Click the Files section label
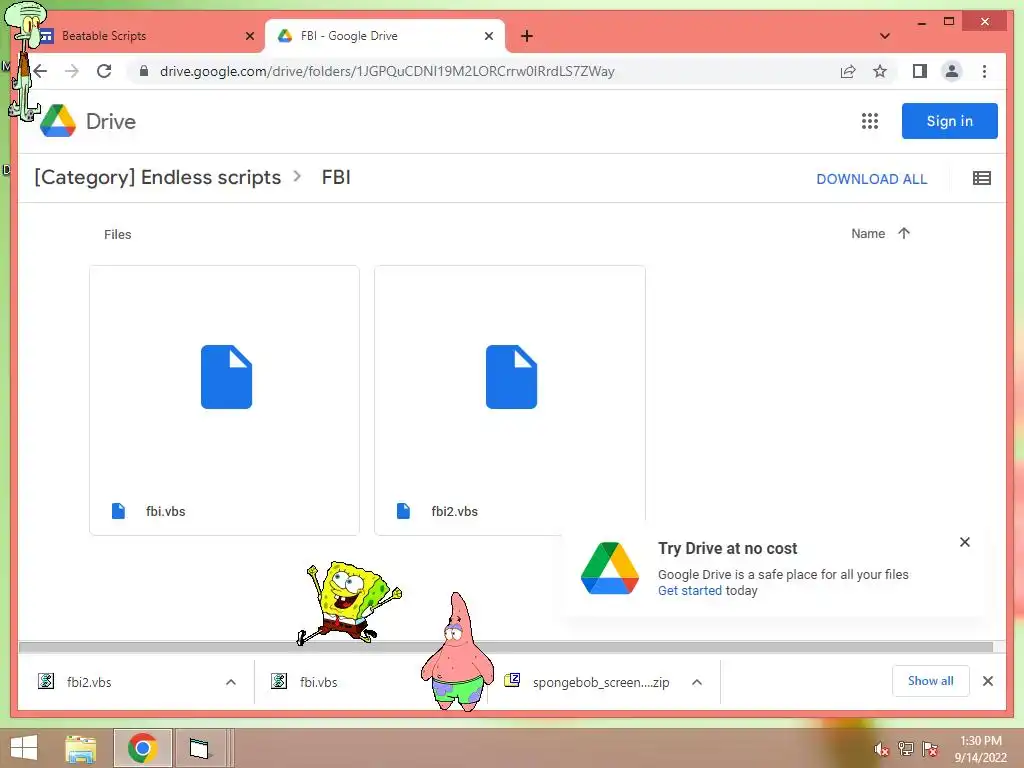 [x=118, y=234]
